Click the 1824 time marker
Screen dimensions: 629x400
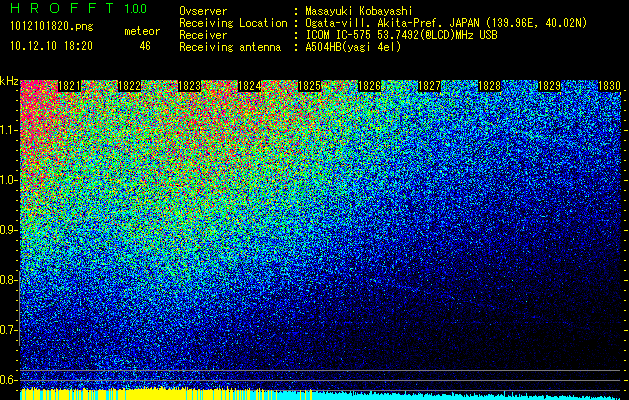pos(250,86)
